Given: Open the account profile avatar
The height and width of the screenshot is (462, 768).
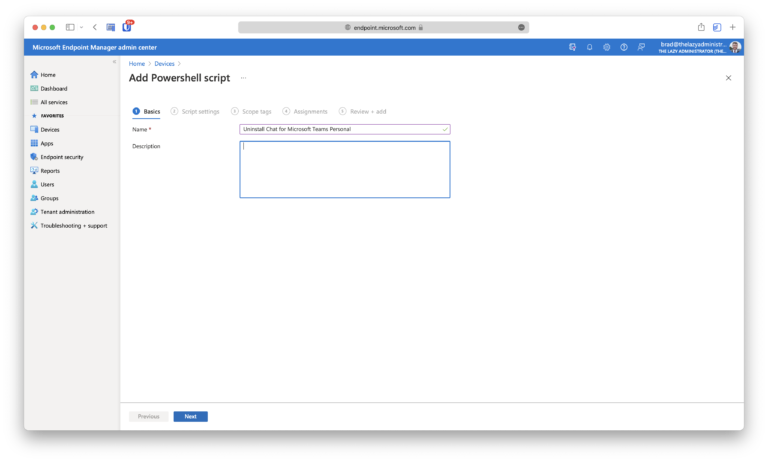Looking at the screenshot, I should 735,47.
